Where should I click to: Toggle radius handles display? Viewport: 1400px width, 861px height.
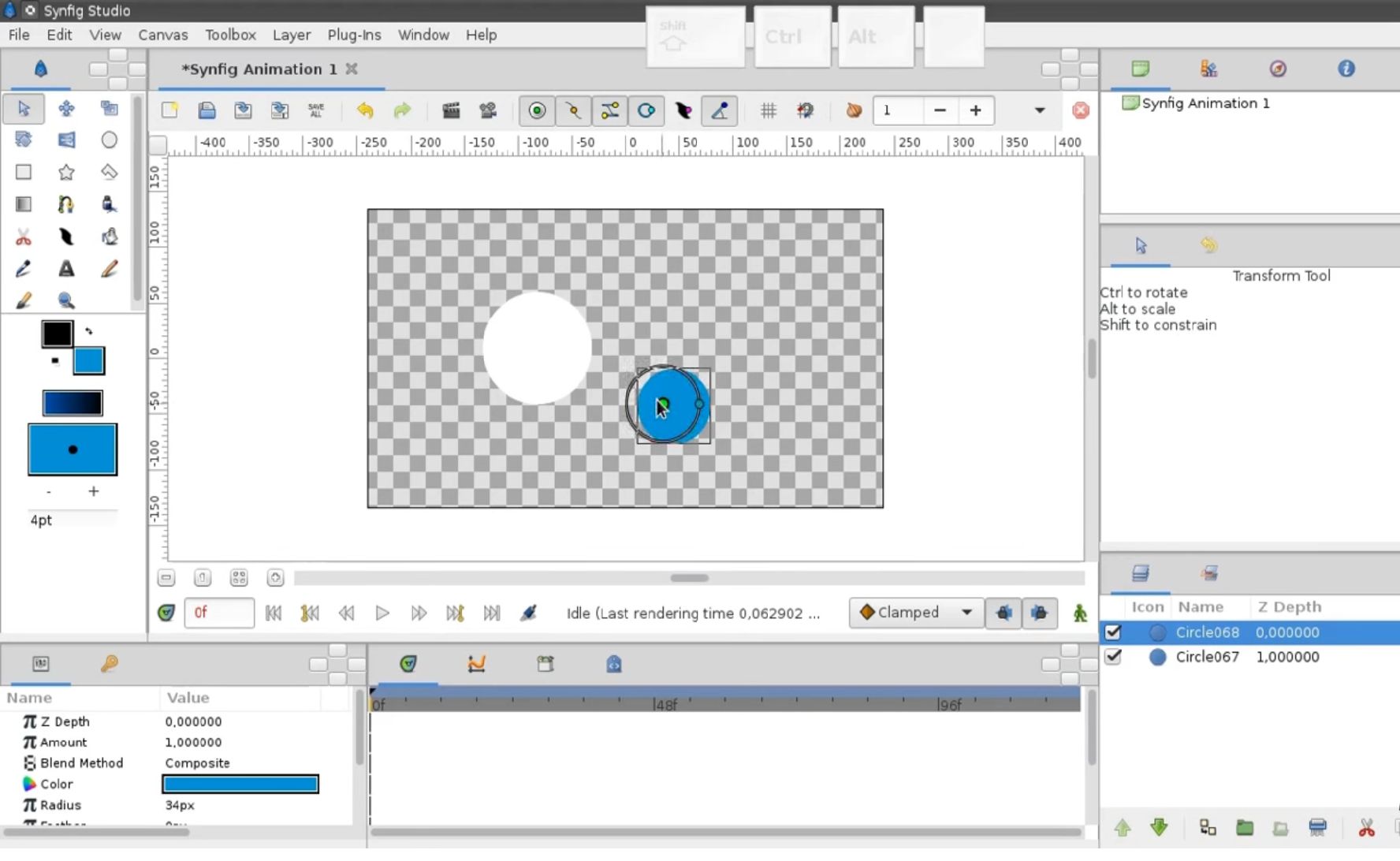point(646,110)
